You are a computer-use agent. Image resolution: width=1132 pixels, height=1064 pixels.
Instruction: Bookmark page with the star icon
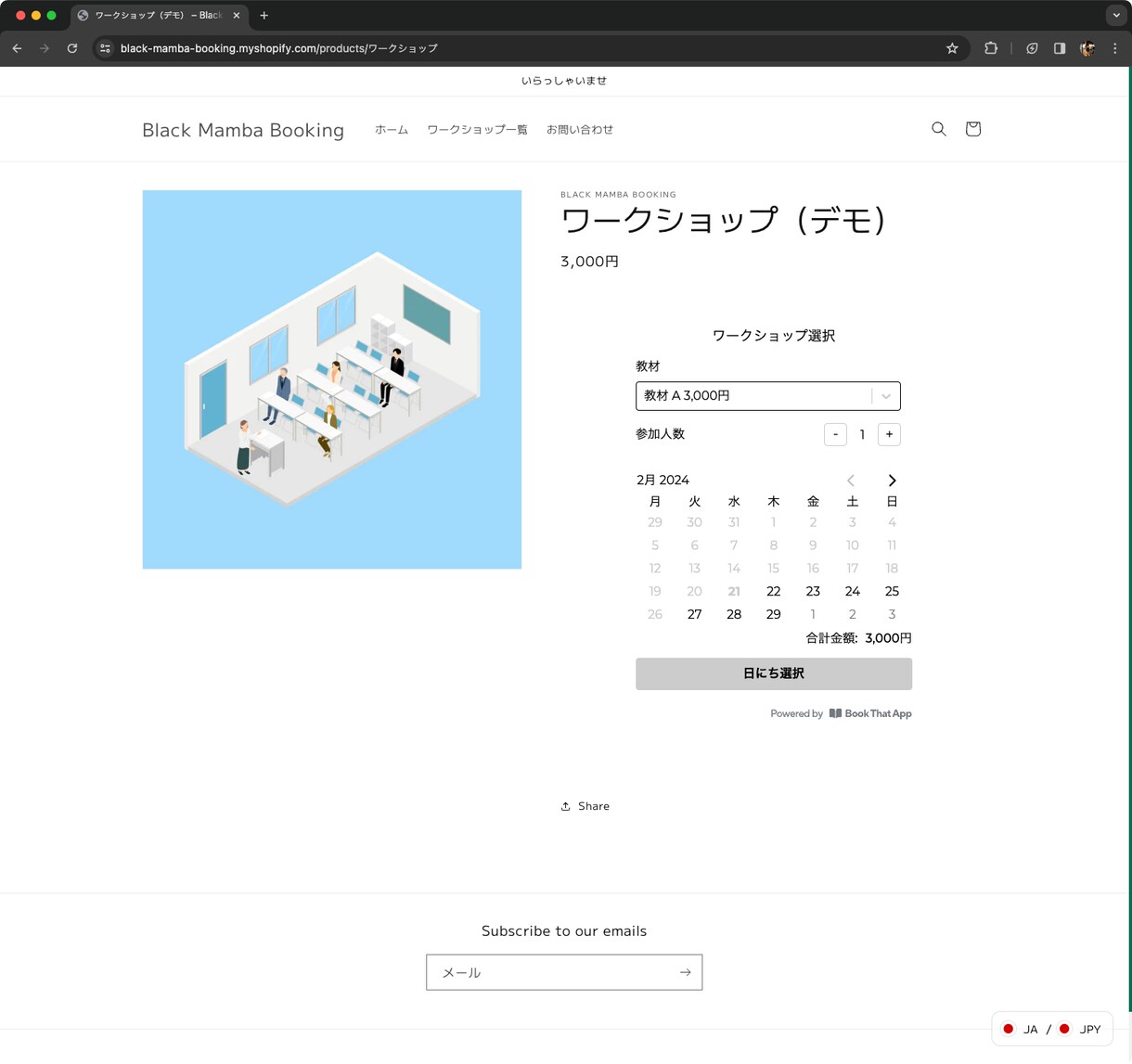click(x=952, y=48)
